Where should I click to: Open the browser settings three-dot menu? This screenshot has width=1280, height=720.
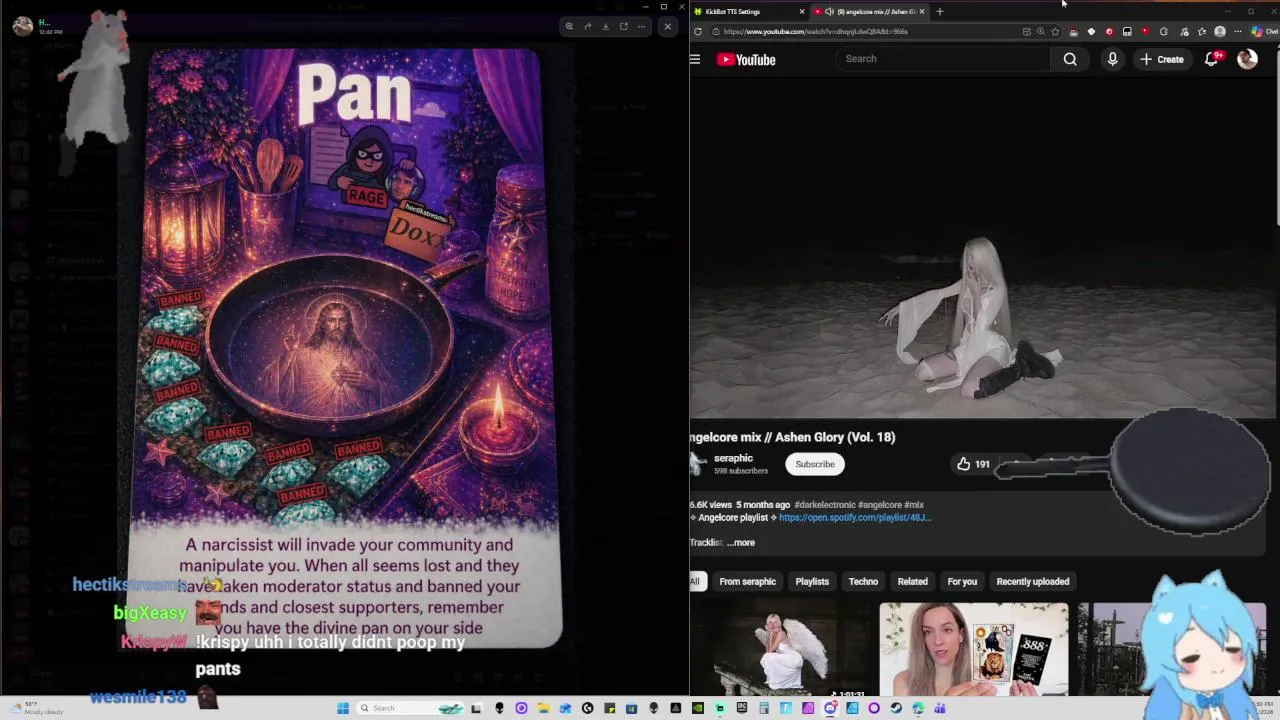tap(1238, 31)
